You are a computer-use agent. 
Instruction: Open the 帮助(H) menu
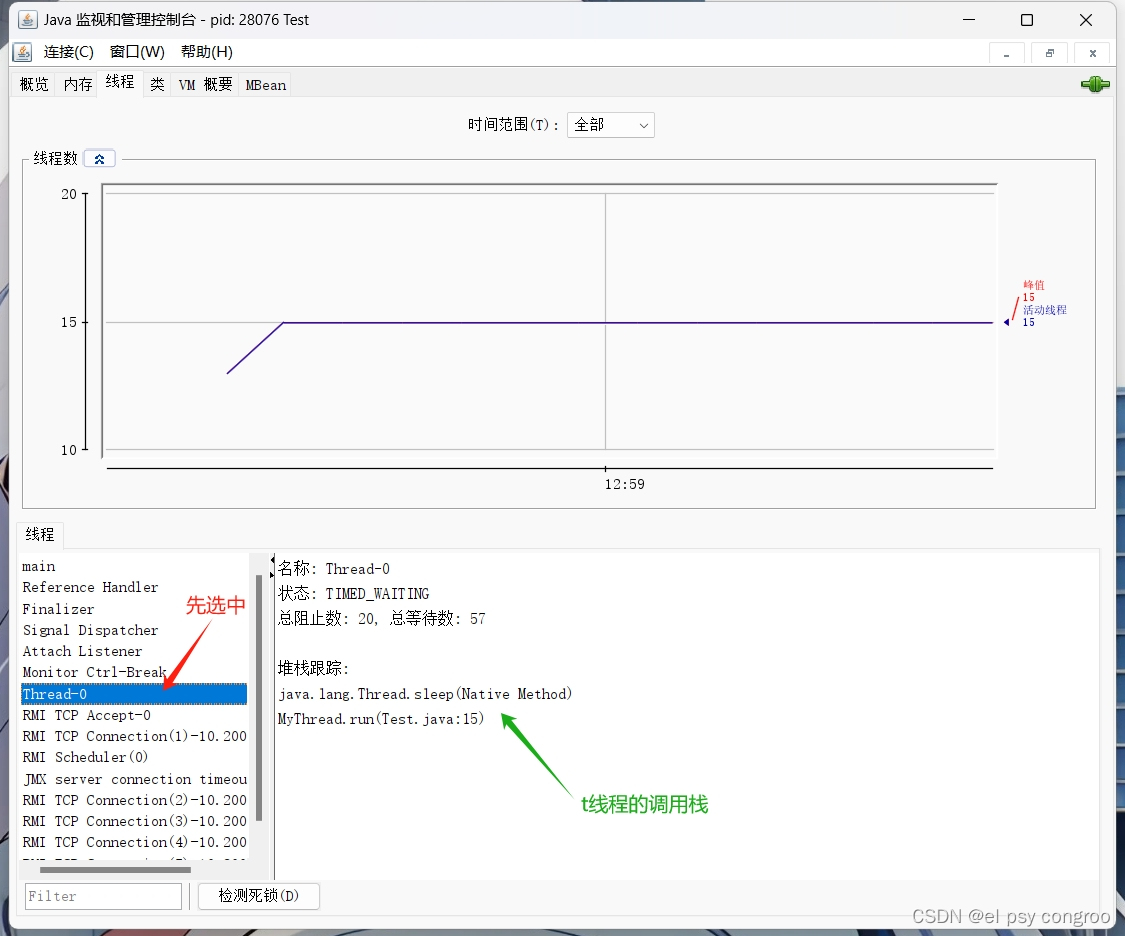pyautogui.click(x=207, y=52)
